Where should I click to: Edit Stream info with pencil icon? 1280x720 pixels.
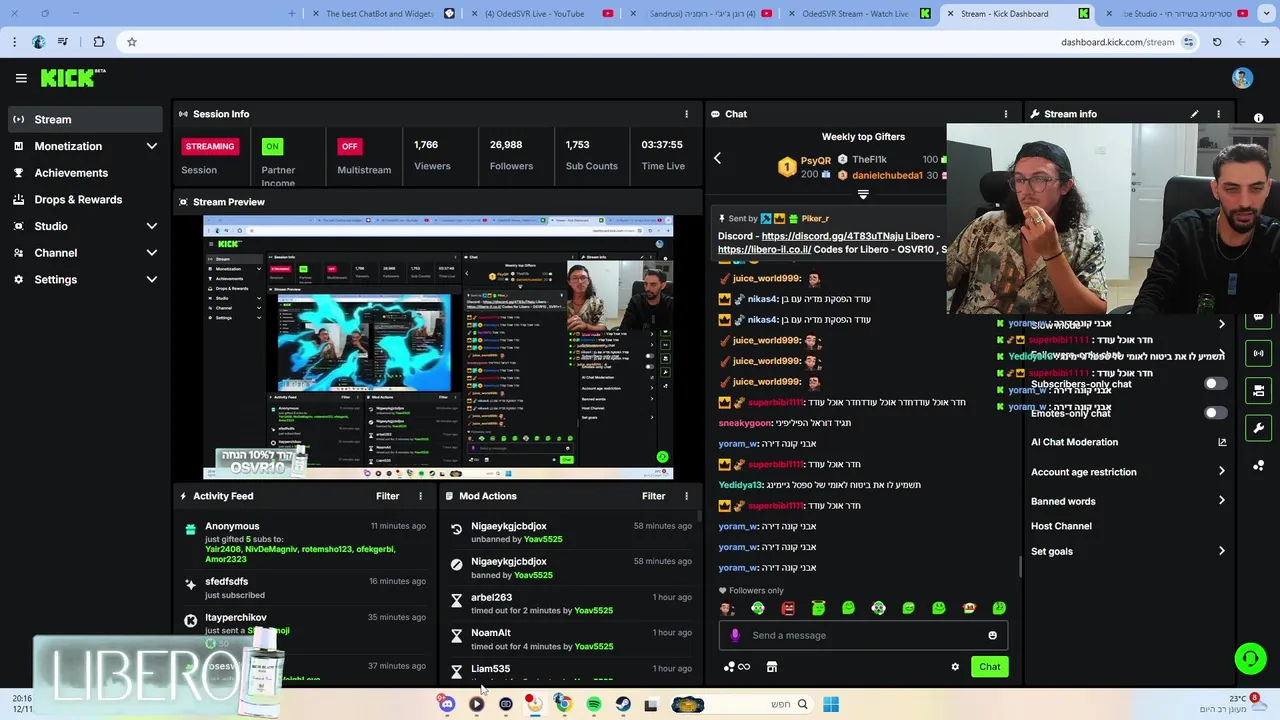click(1194, 114)
